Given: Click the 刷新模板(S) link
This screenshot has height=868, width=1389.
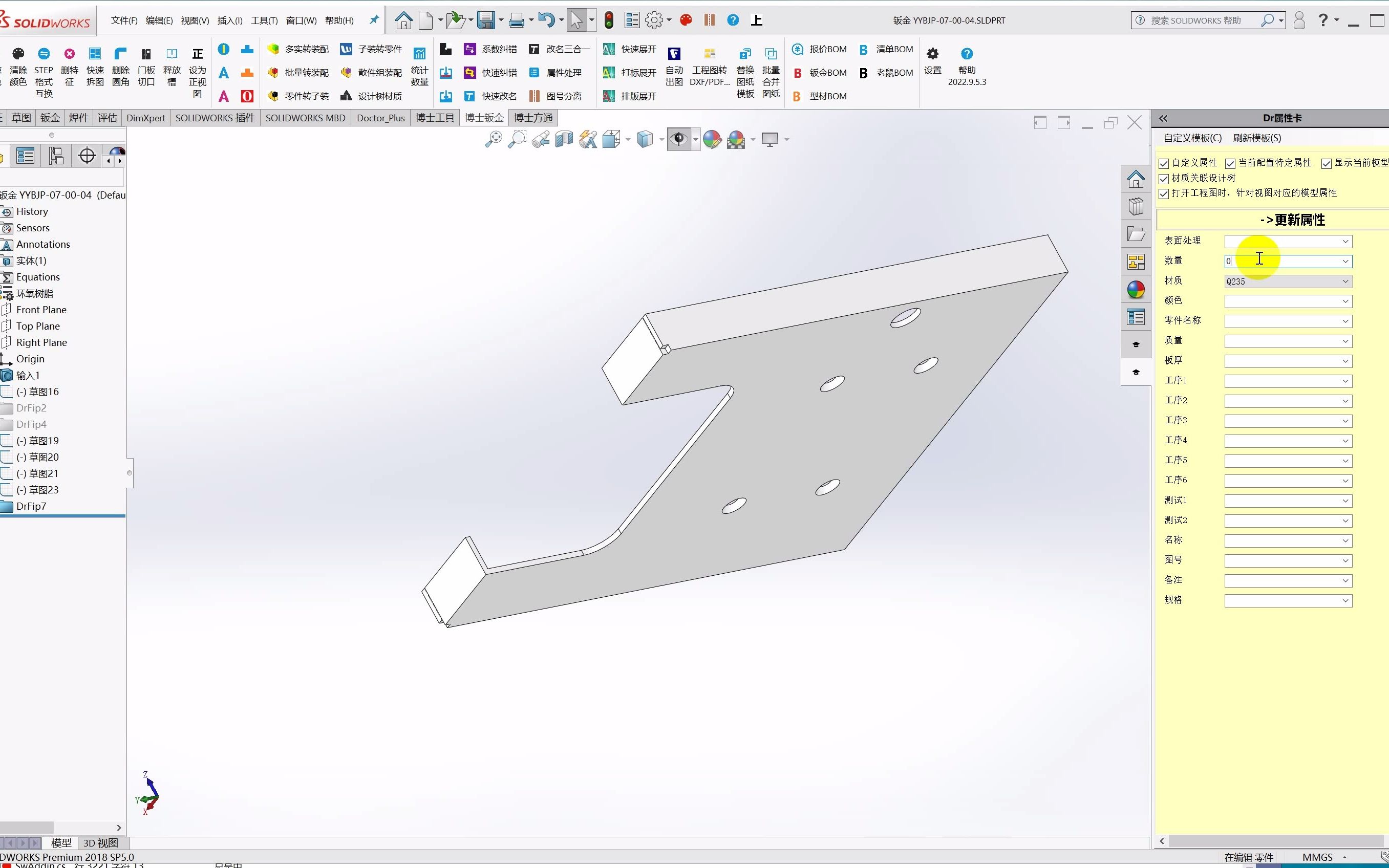Looking at the screenshot, I should (1256, 138).
